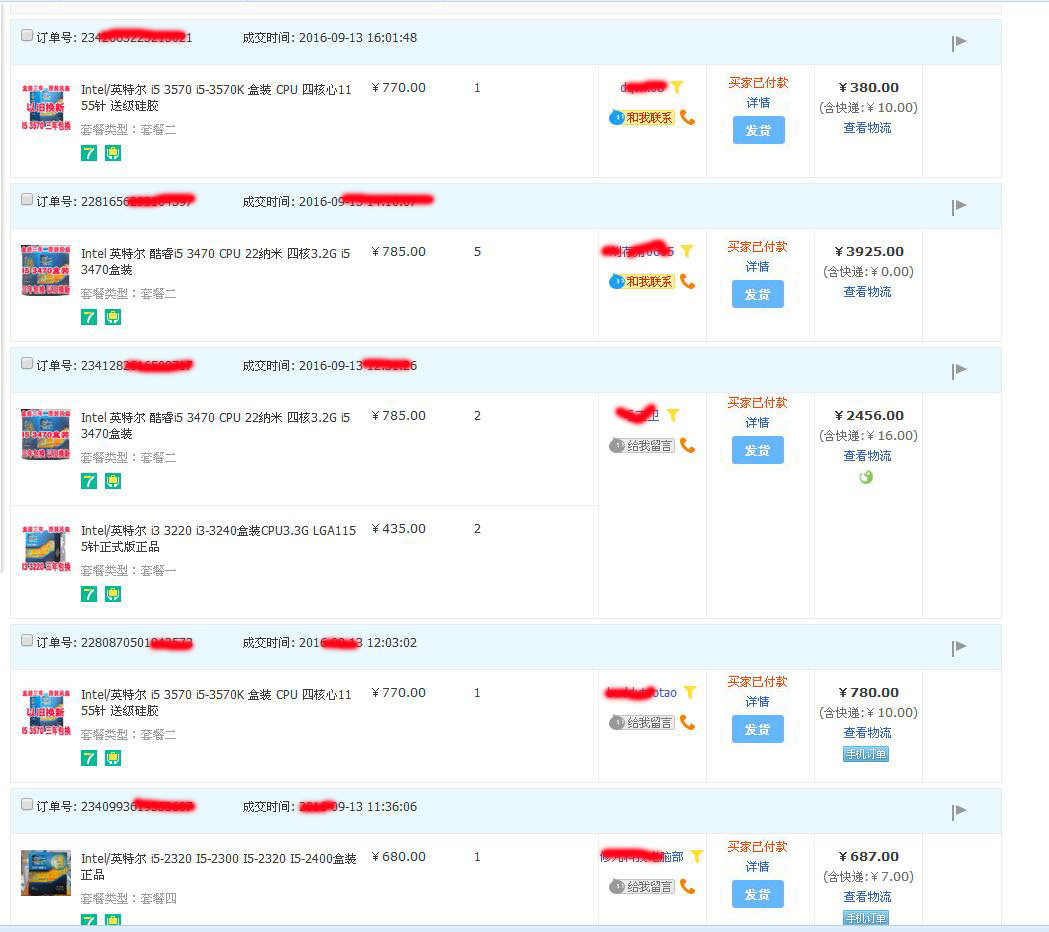Open the i5 3470 thumbnail in the quantity 5 order
Viewport: 1049px width, 932px height.
[x=45, y=270]
